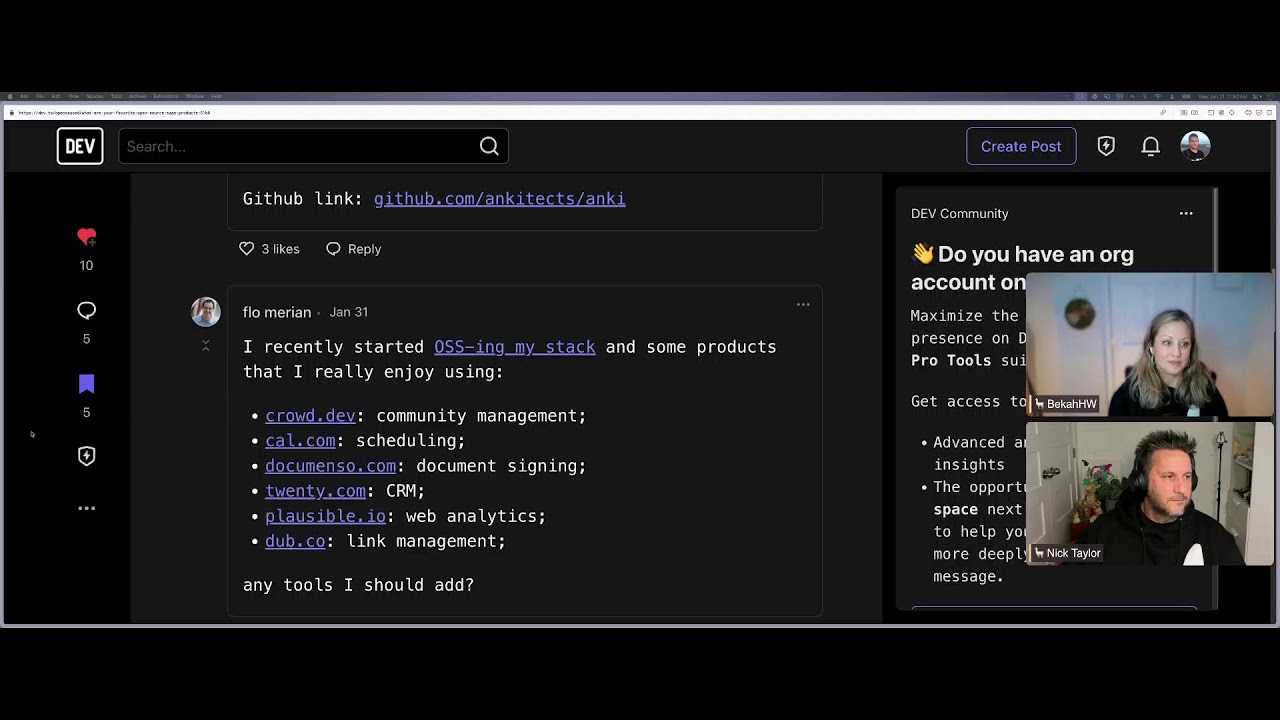Open the crowd.dev link
The width and height of the screenshot is (1280, 720).
click(310, 416)
